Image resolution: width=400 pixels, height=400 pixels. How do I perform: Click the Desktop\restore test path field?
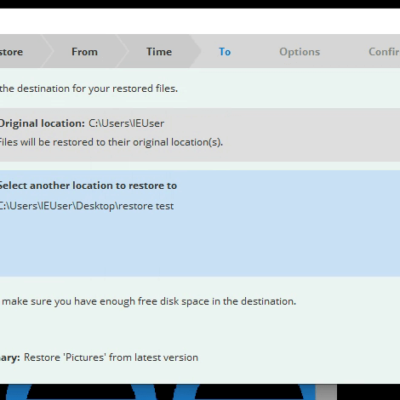[86, 206]
